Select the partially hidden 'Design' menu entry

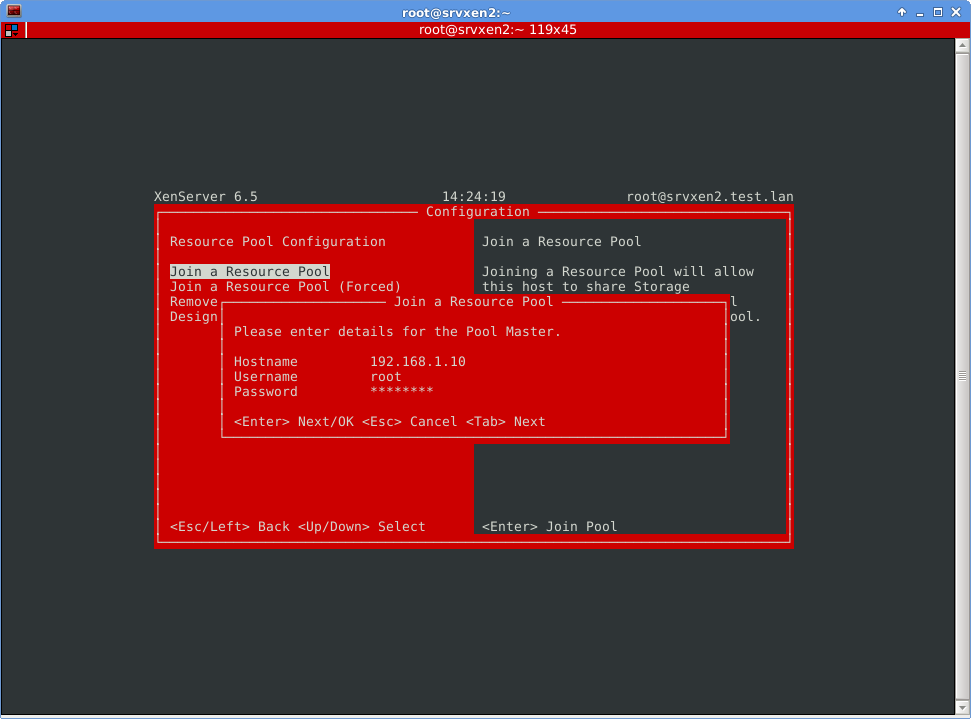point(194,316)
